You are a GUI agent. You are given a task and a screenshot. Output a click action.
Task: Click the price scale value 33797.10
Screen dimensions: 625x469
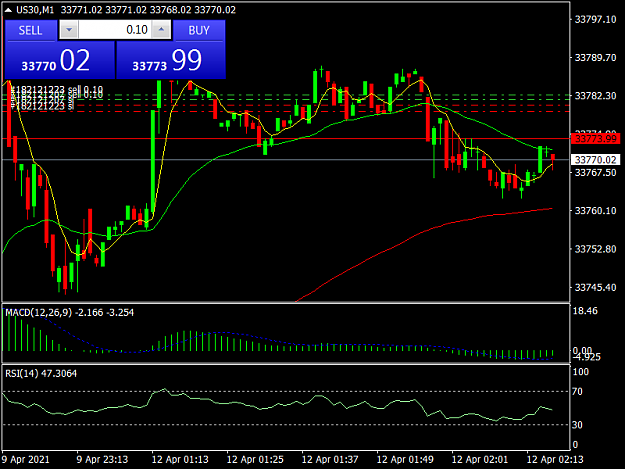click(x=595, y=20)
